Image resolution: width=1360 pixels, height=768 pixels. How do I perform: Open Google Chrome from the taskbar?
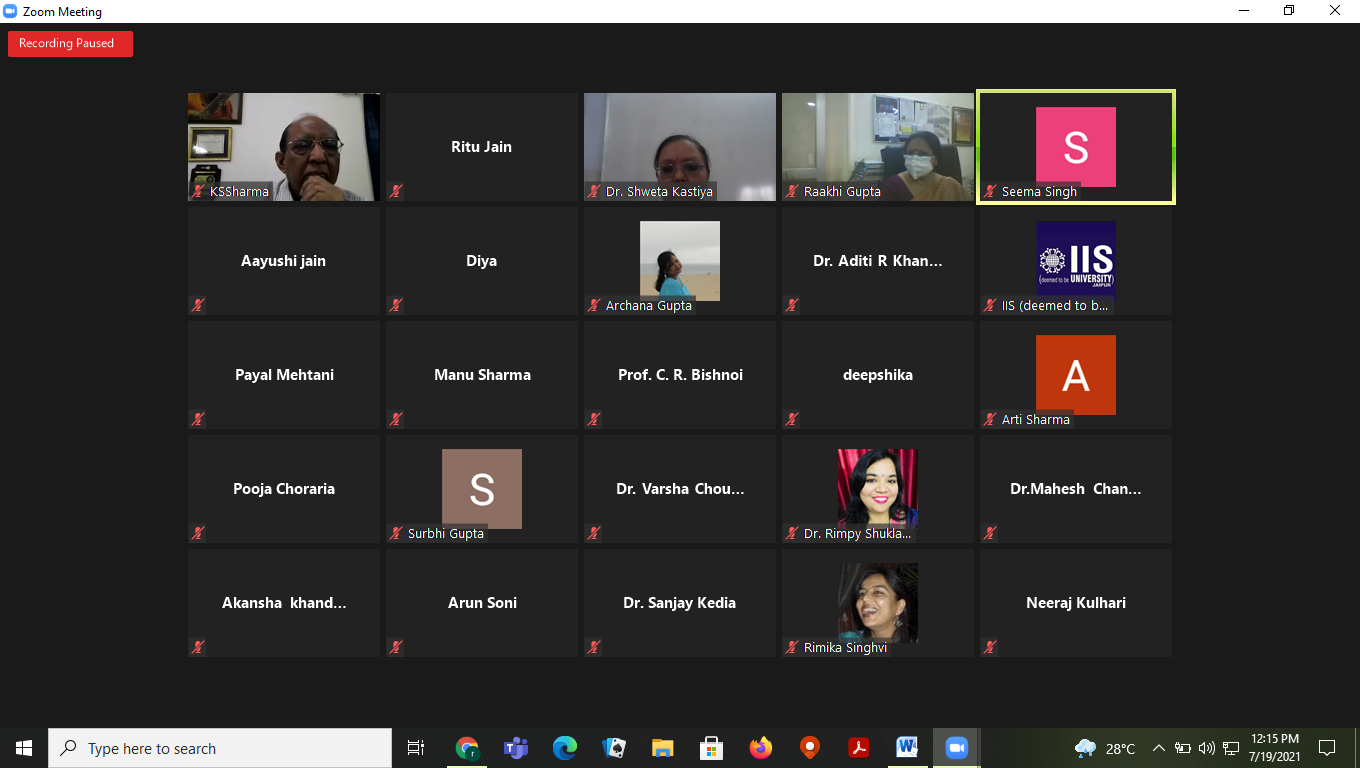tap(467, 748)
